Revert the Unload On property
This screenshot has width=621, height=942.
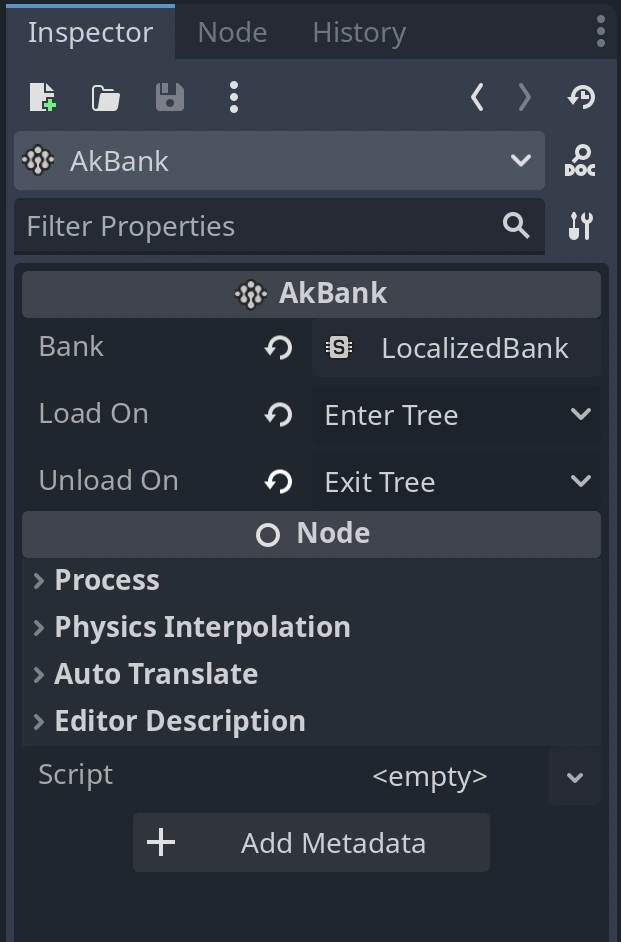[x=281, y=481]
